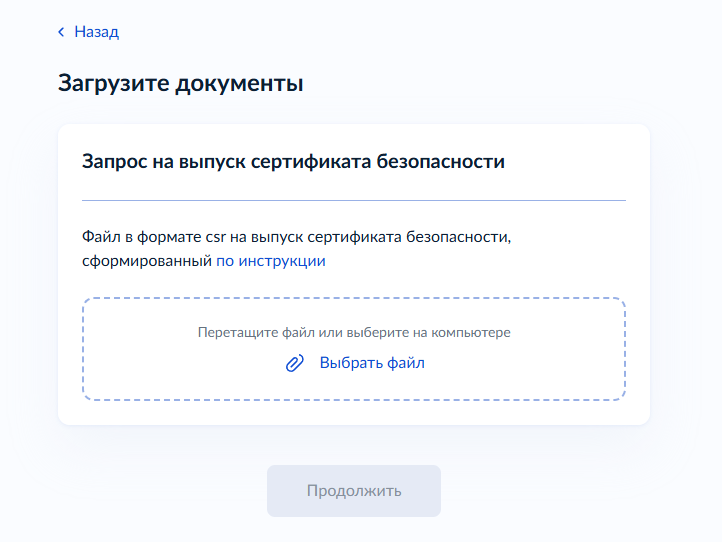Viewport: 722px width, 542px height.
Task: Click the hint 'Перетащите файл или выберите на компьютере'
Action: tap(354, 332)
